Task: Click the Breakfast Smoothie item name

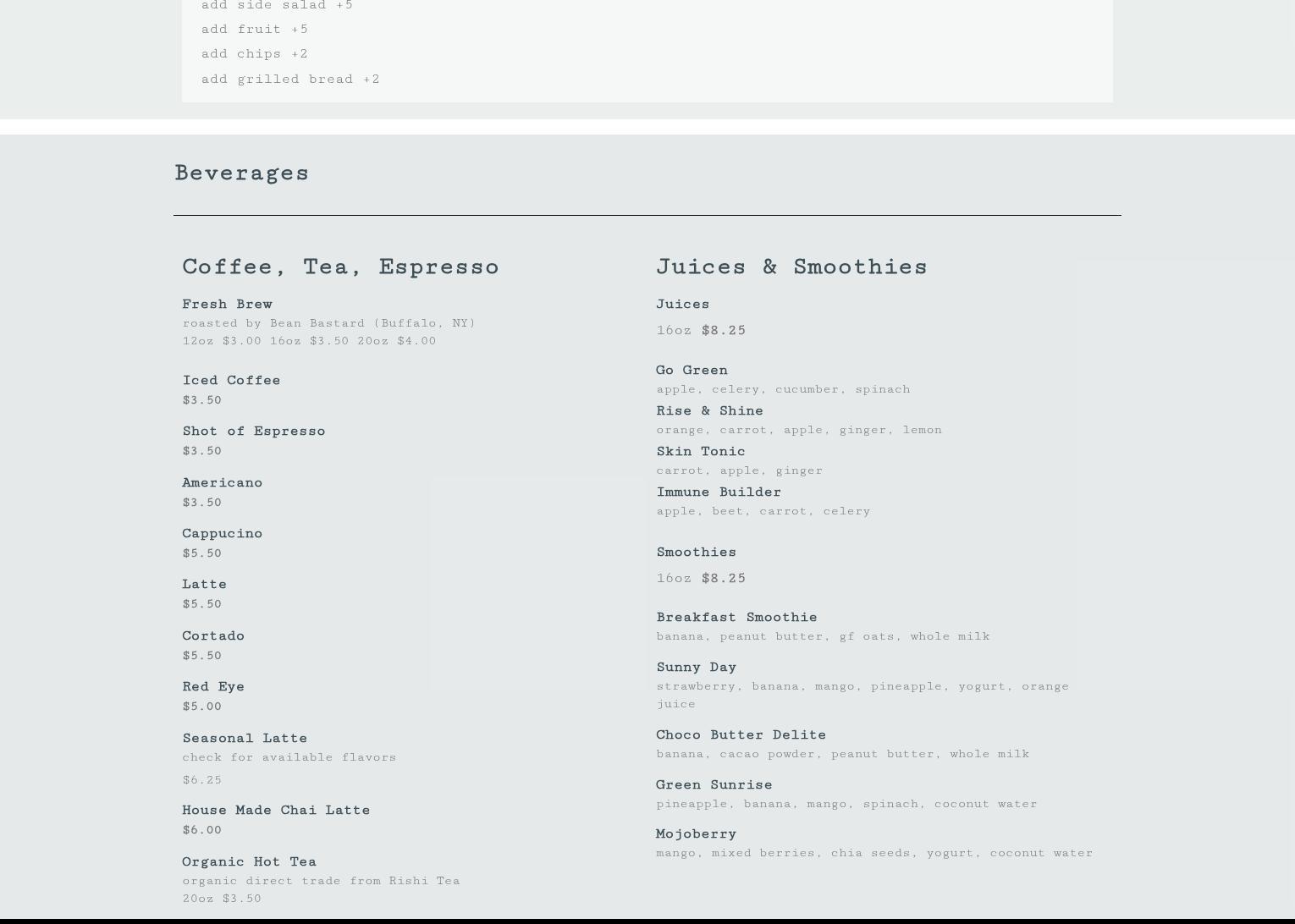Action: 736,618
